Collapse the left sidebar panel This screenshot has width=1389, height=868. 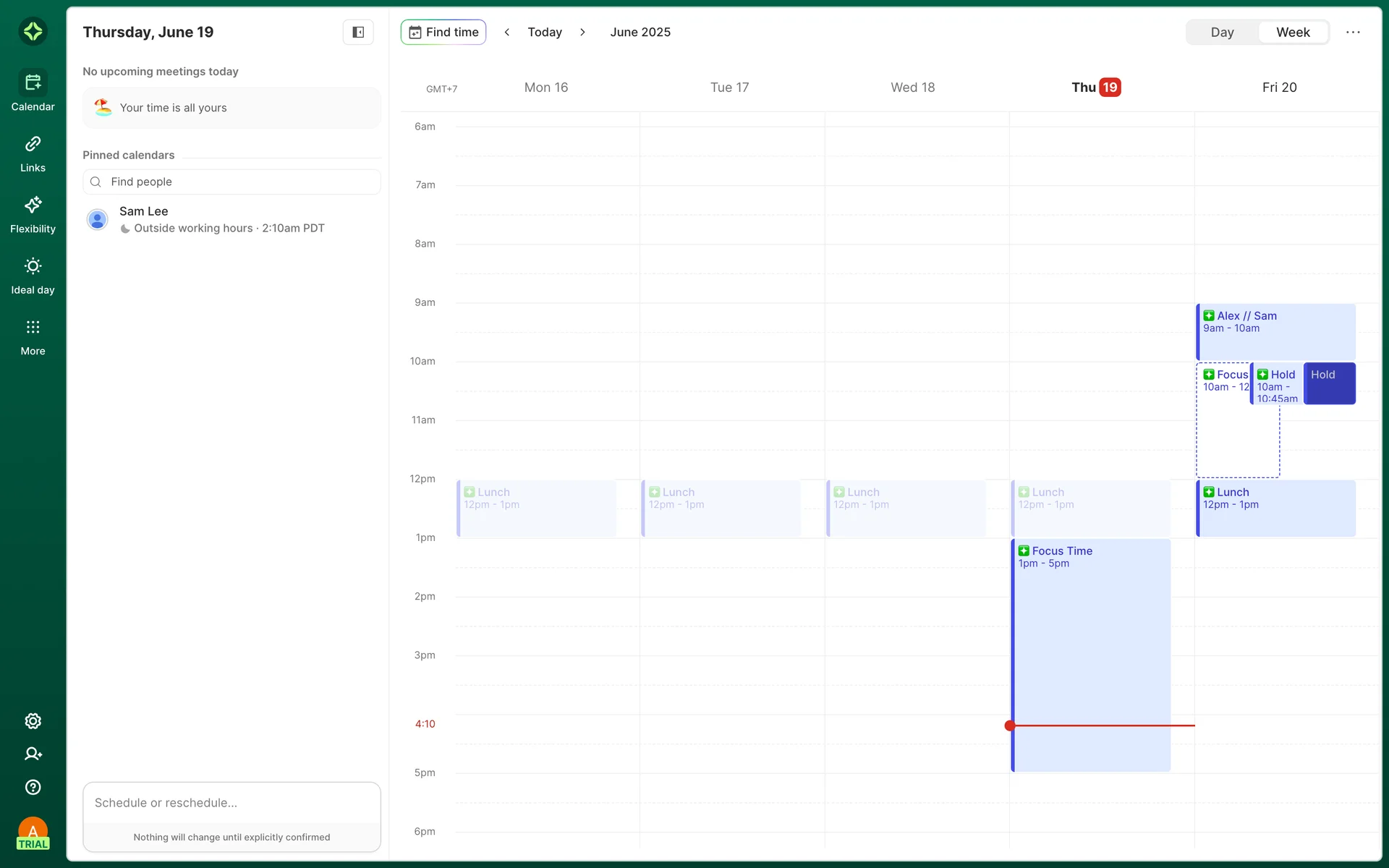(x=358, y=32)
